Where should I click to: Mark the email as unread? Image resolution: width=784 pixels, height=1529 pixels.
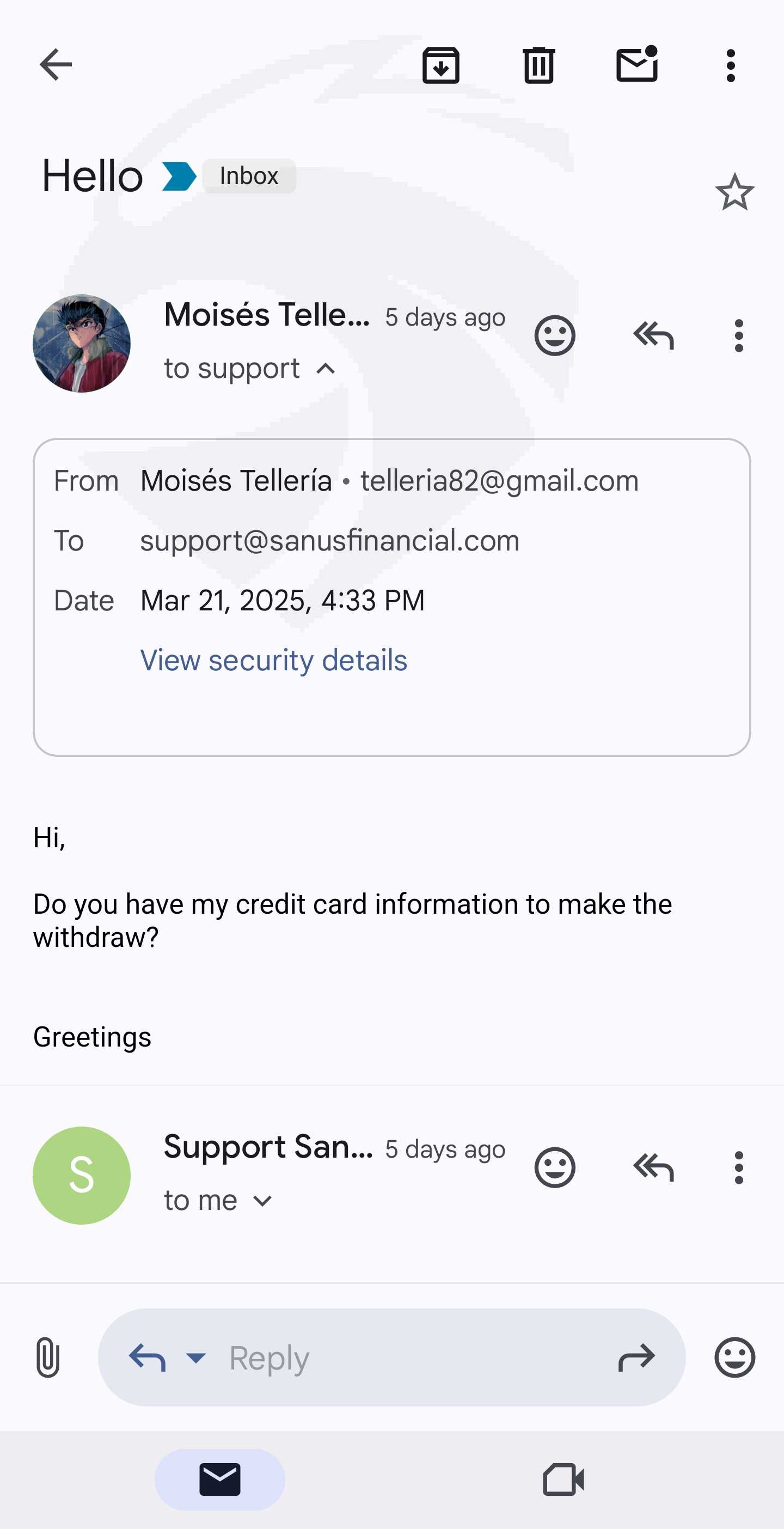click(x=637, y=64)
